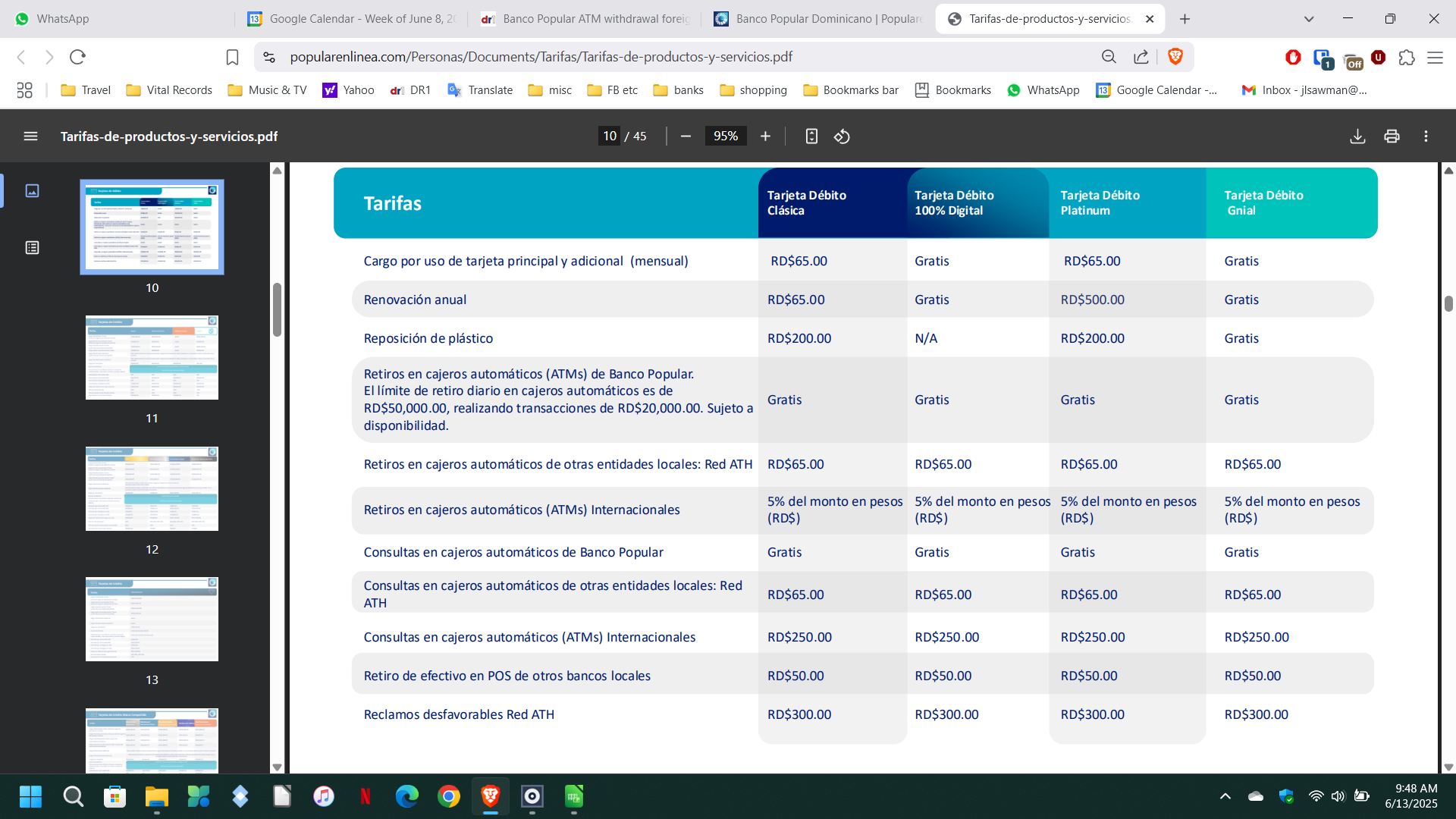This screenshot has height=819, width=1456.
Task: Click the thumbnail panel scrollbar handle
Action: pos(277,309)
